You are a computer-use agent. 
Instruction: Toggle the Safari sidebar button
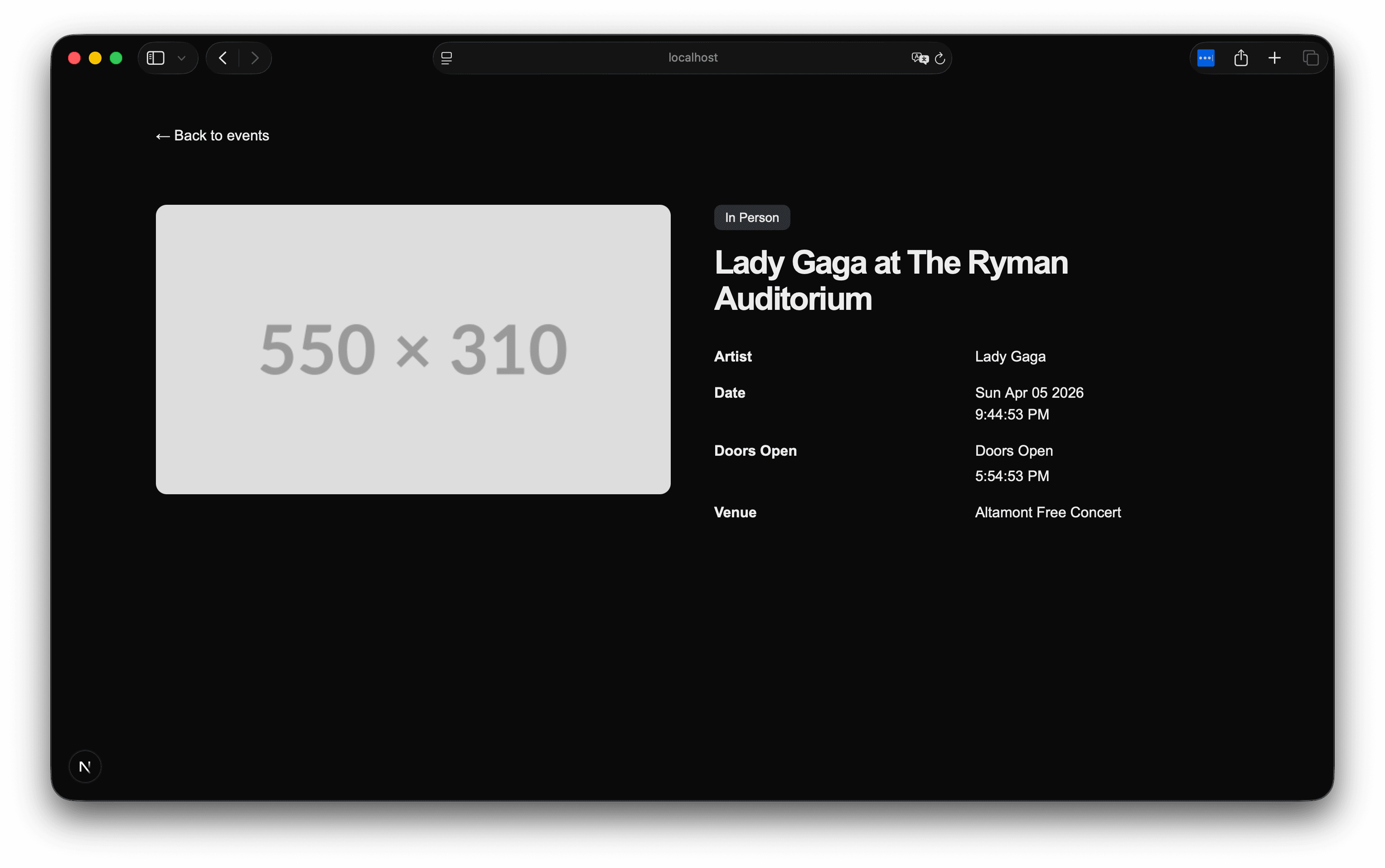pos(155,58)
